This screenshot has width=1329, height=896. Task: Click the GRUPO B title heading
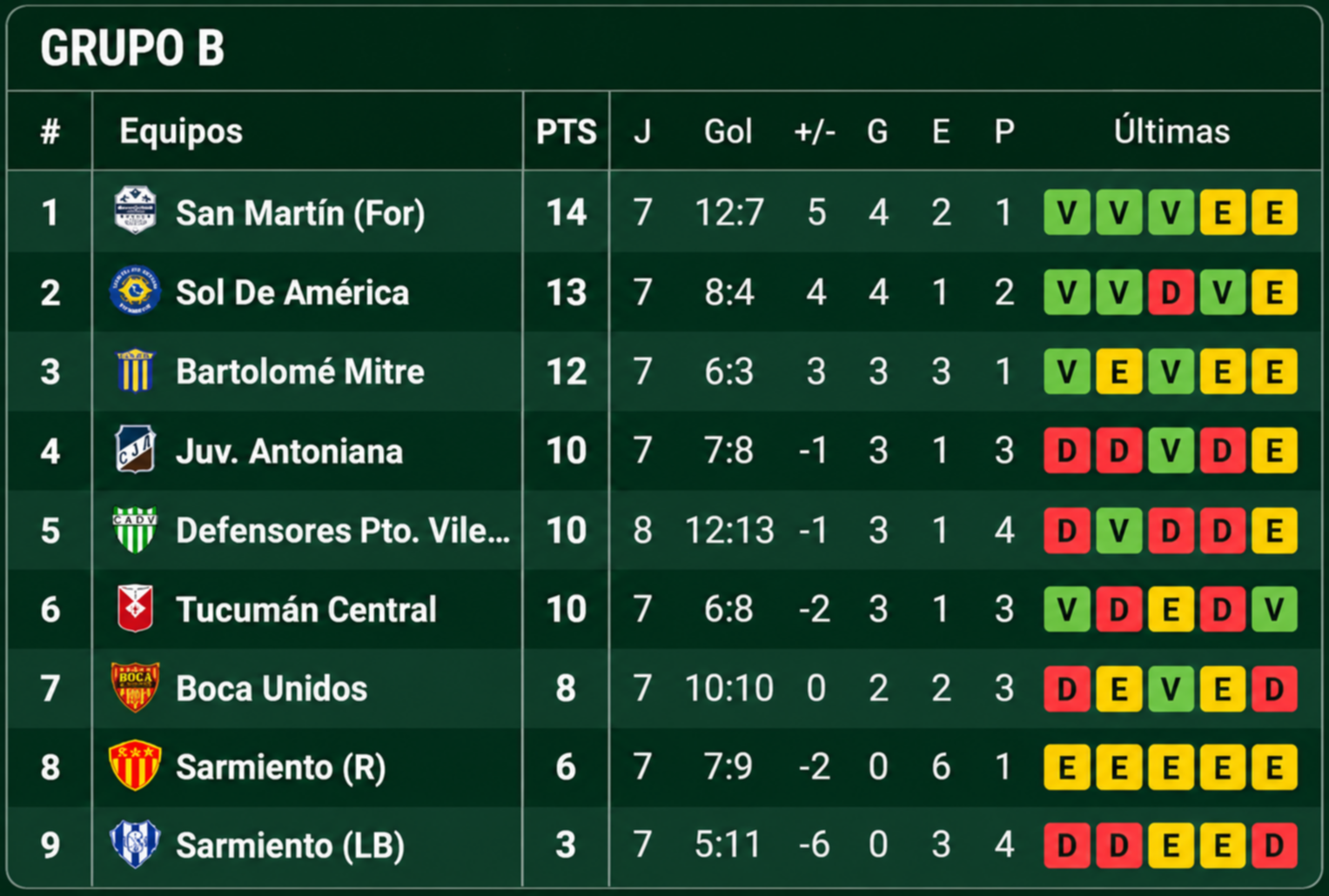point(132,48)
